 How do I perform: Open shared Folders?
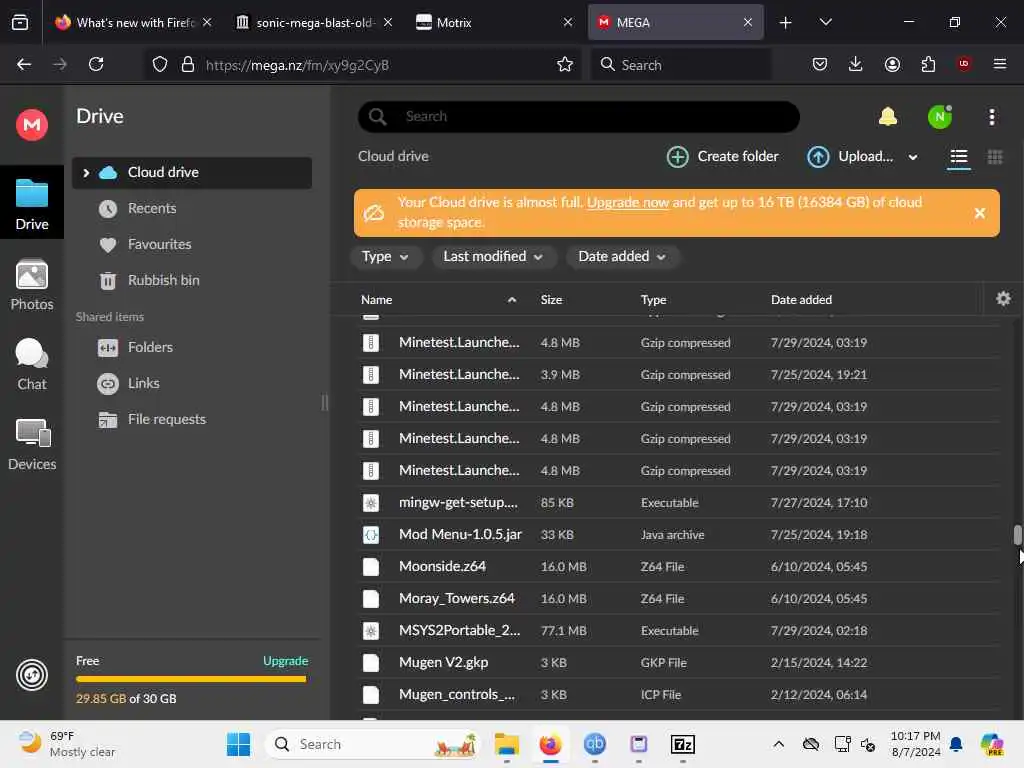click(150, 347)
